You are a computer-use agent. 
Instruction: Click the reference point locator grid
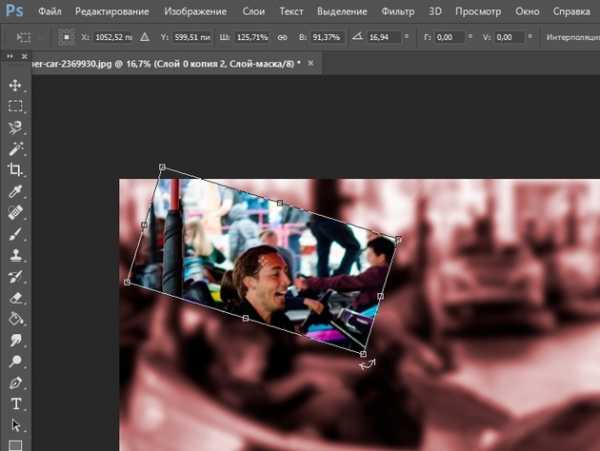[66, 37]
